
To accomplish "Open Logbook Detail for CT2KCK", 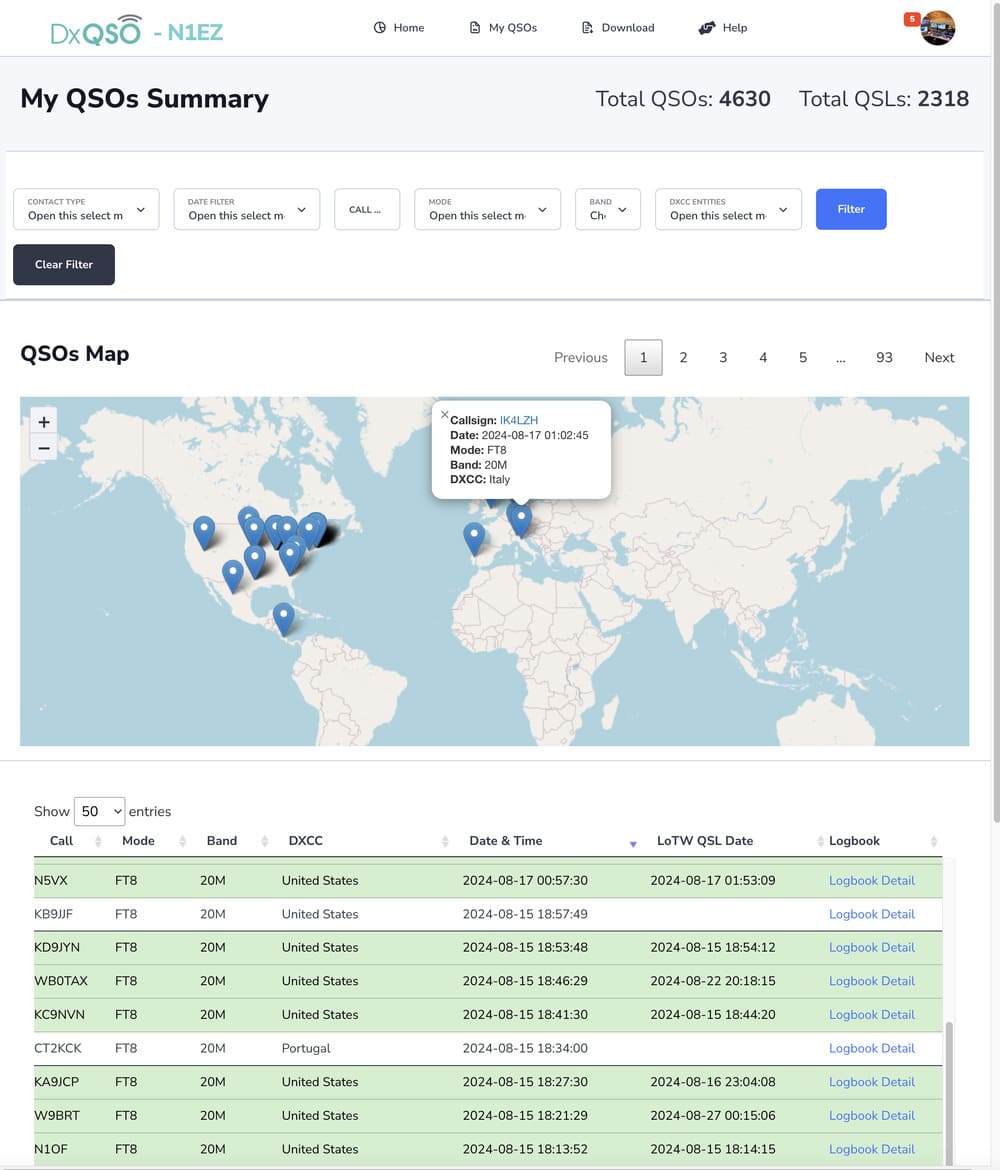I will [872, 1048].
